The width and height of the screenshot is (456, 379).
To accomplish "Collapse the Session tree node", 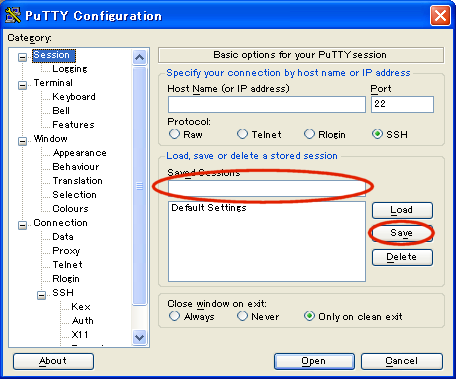I will (x=22, y=57).
